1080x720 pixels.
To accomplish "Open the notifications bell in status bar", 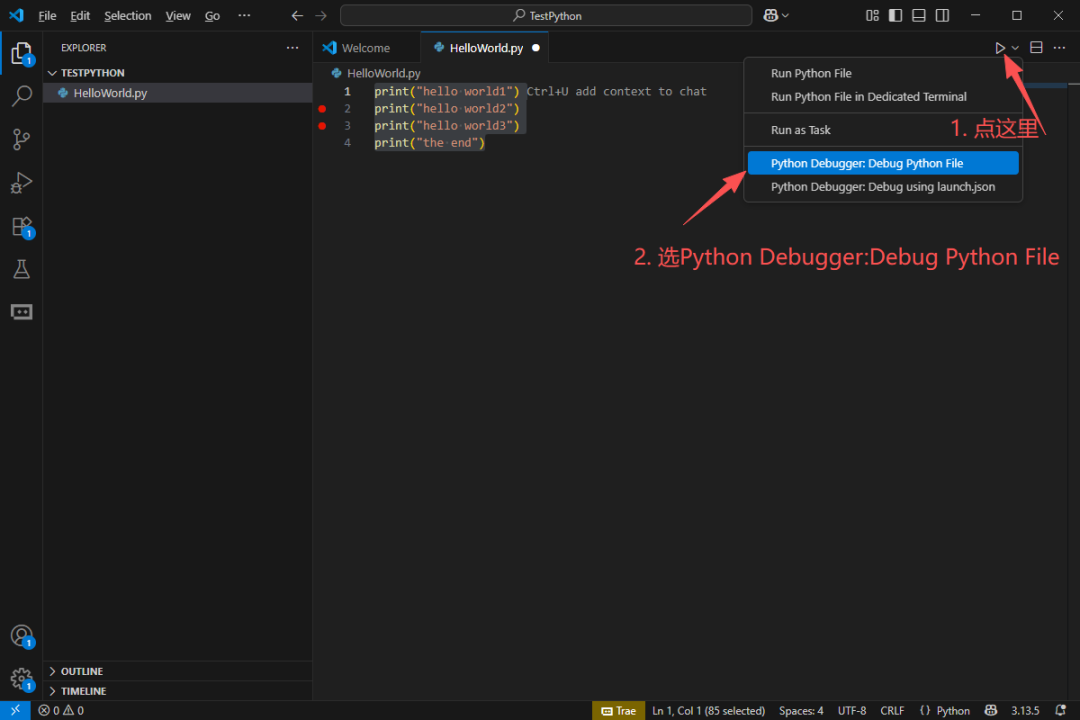I will [x=1061, y=710].
